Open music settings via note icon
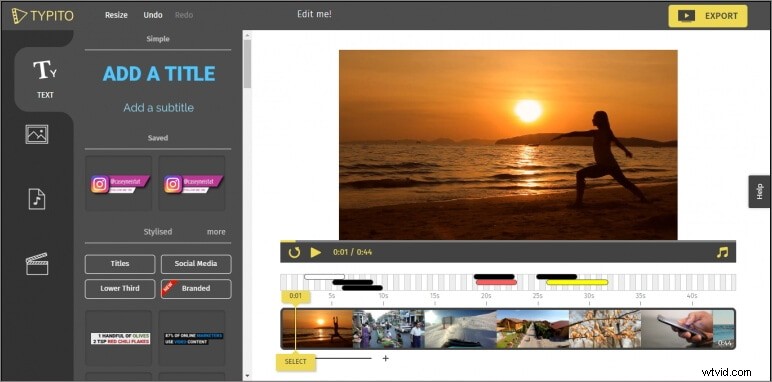Image resolution: width=772 pixels, height=382 pixels. (722, 253)
